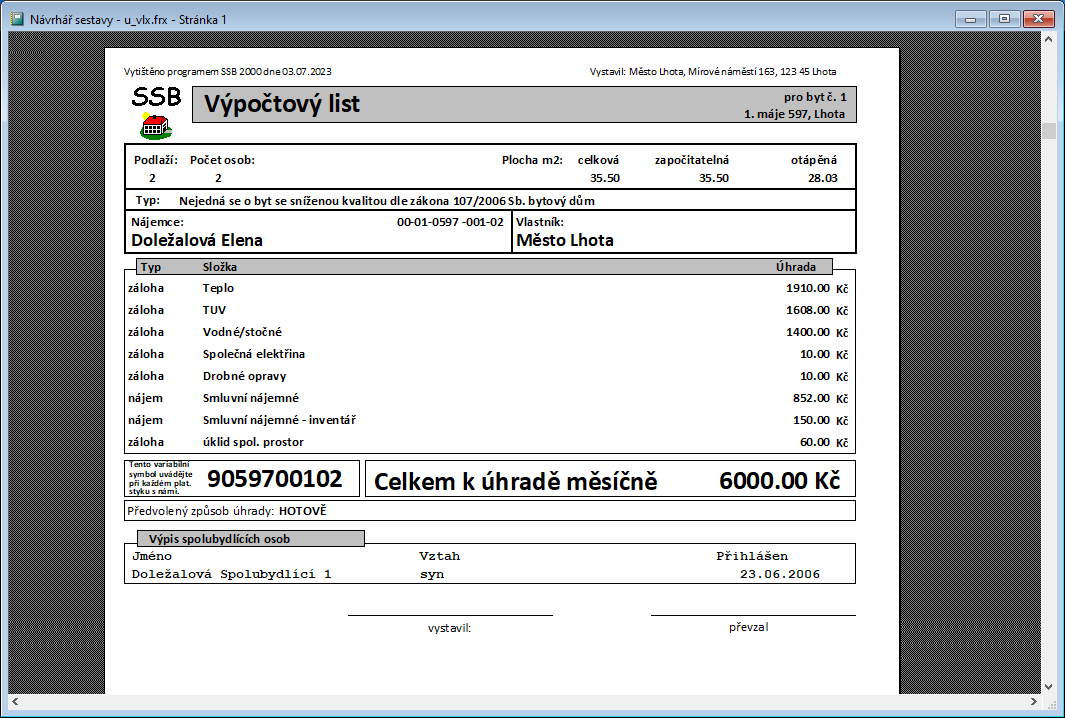This screenshot has height=718, width=1065.
Task: Click the HOTOVĚ payment method text
Action: [303, 511]
